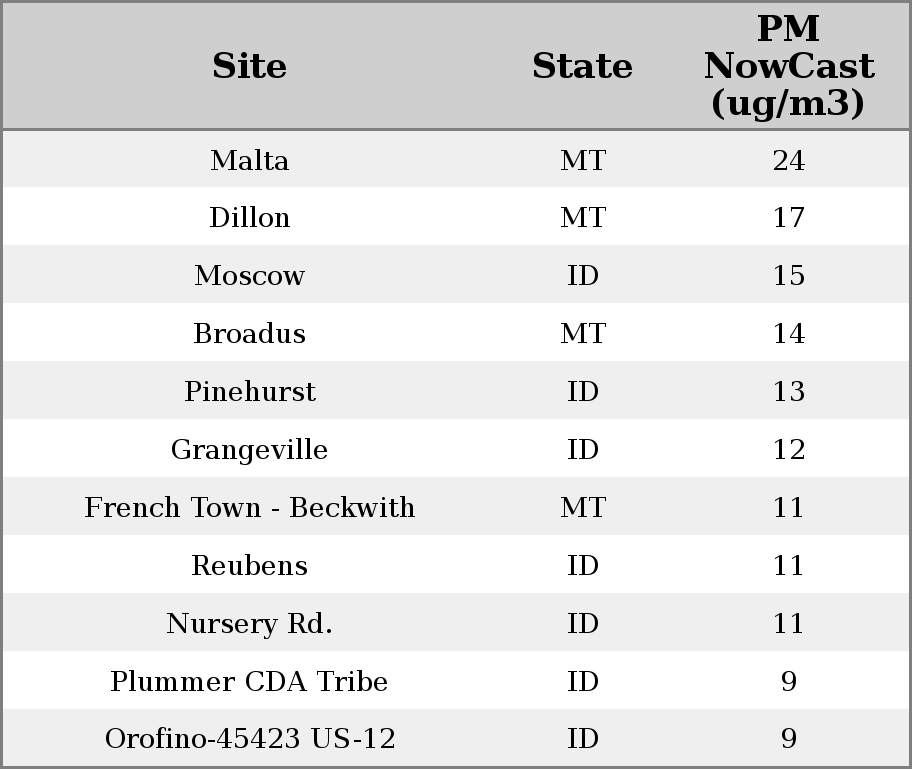Viewport: 912px width, 769px height.
Task: Select the Nursery Rd. site cell
Action: [x=249, y=624]
